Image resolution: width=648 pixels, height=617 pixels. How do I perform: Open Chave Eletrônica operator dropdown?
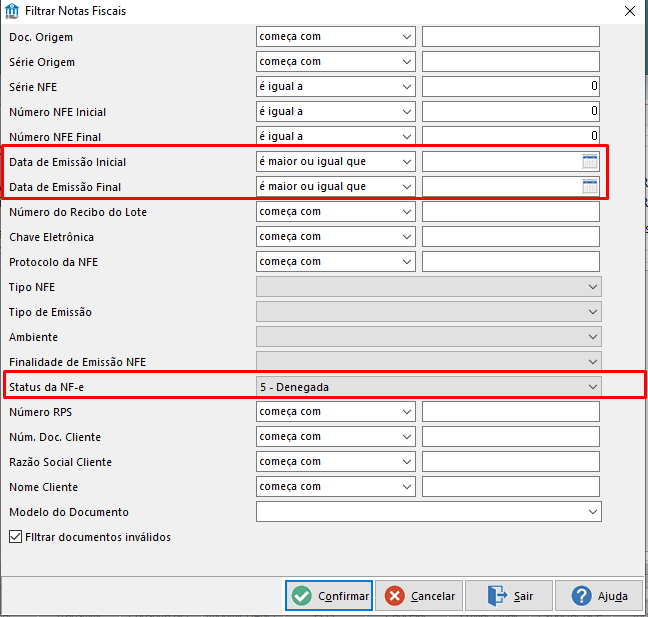coord(336,236)
